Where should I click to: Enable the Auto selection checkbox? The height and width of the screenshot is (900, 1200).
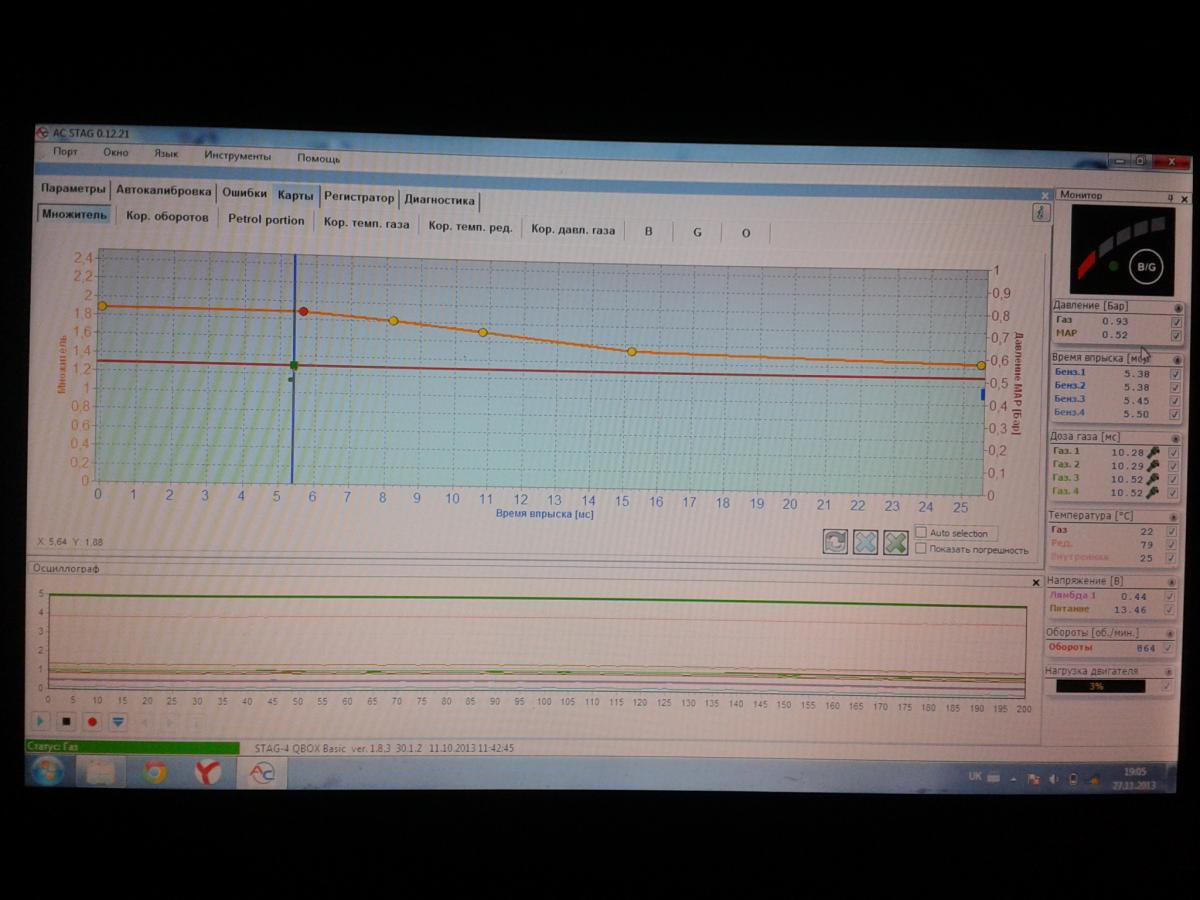921,533
